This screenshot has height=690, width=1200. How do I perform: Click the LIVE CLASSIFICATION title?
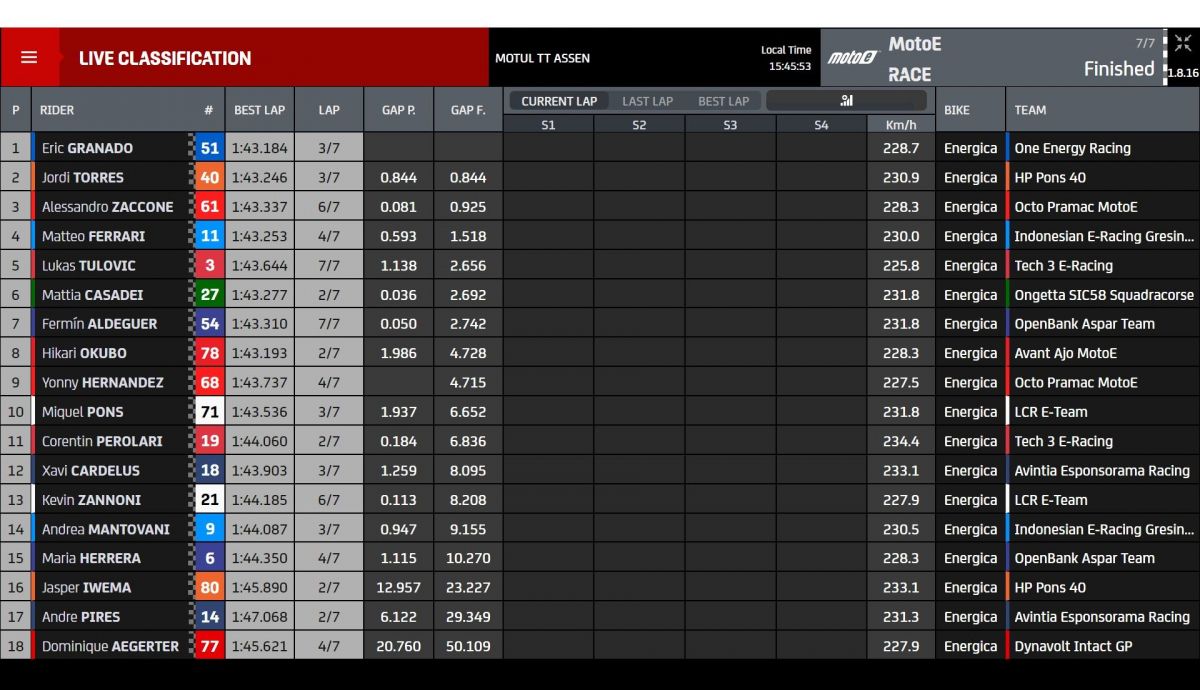(165, 58)
